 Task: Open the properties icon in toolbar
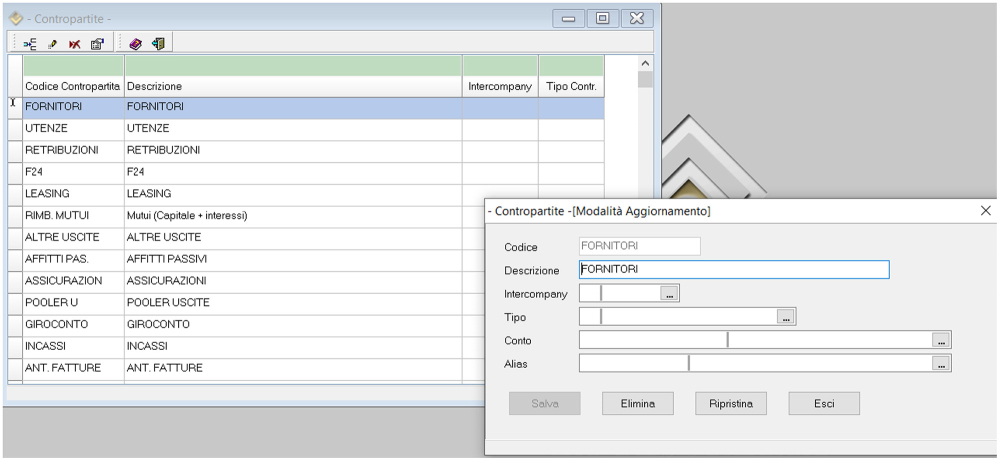[96, 43]
